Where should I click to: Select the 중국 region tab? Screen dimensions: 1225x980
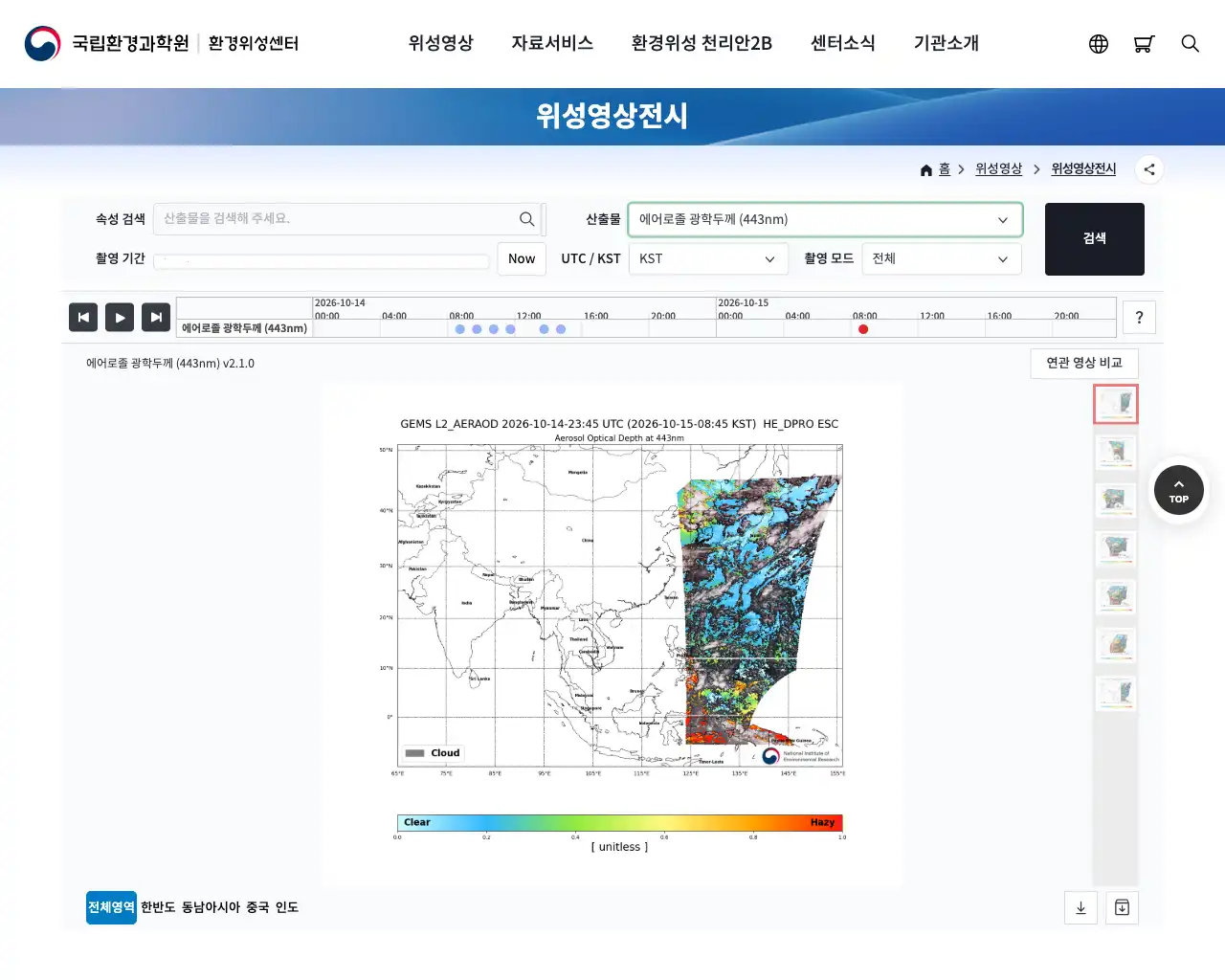(x=257, y=907)
